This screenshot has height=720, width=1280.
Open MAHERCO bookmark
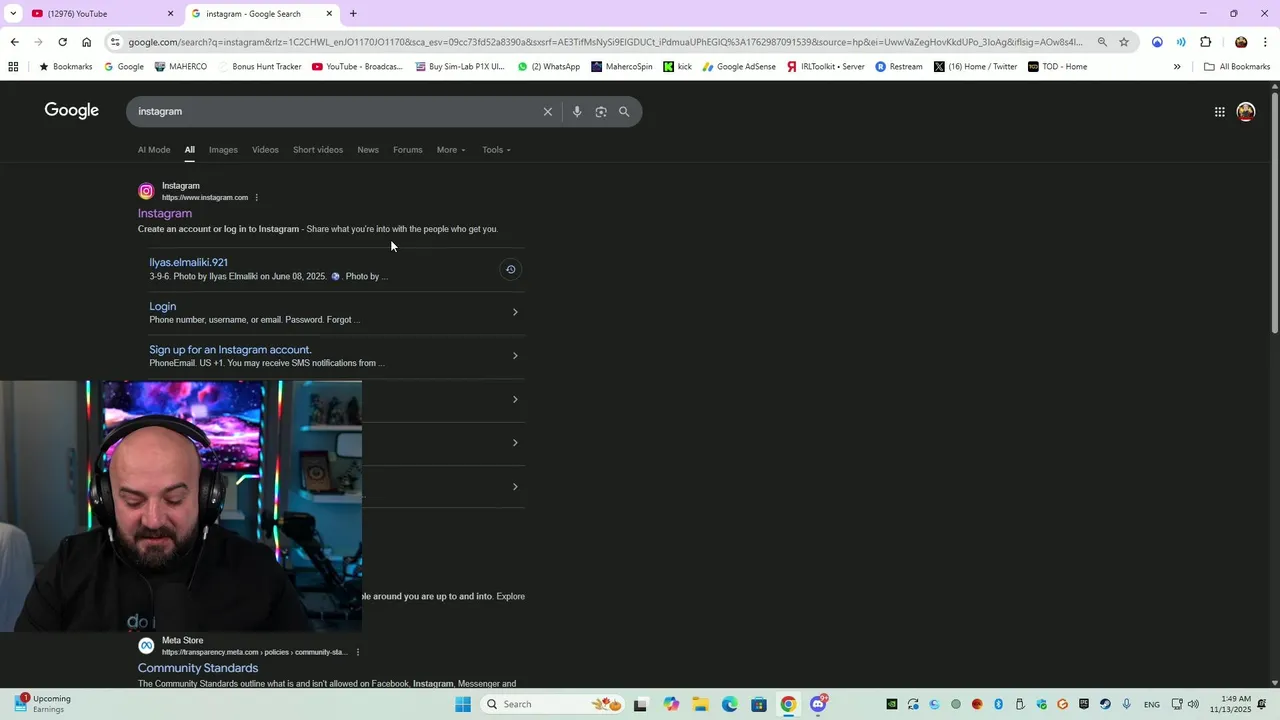(x=181, y=67)
